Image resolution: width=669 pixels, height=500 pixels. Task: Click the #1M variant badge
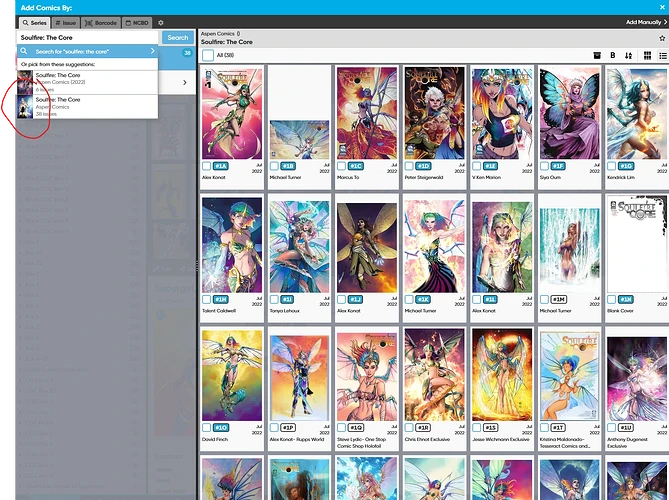pyautogui.click(x=558, y=299)
